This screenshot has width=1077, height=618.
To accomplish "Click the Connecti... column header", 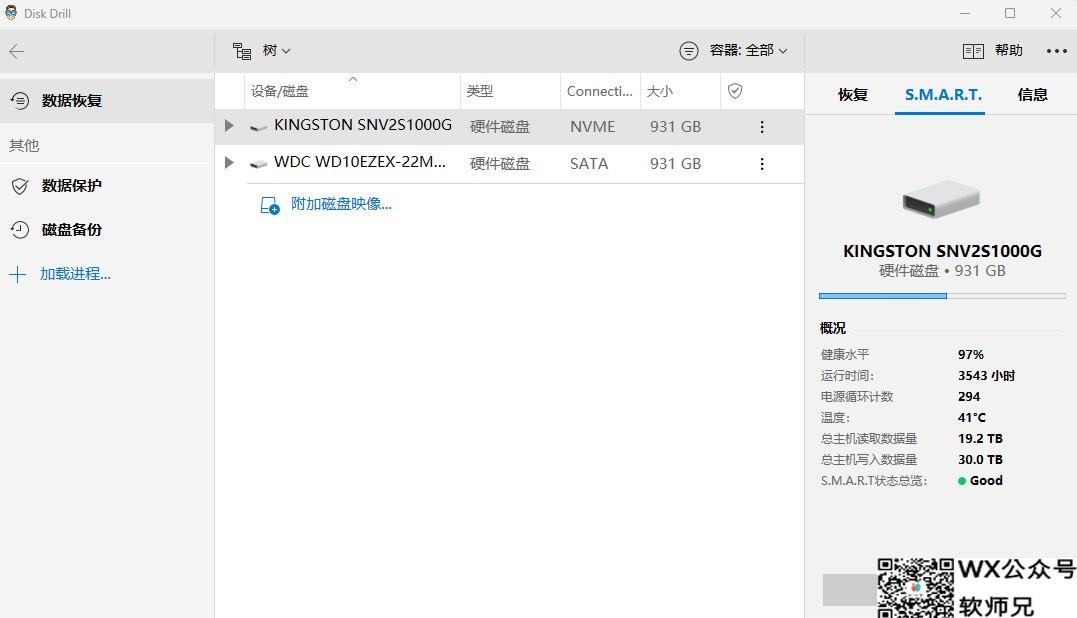I will point(600,91).
